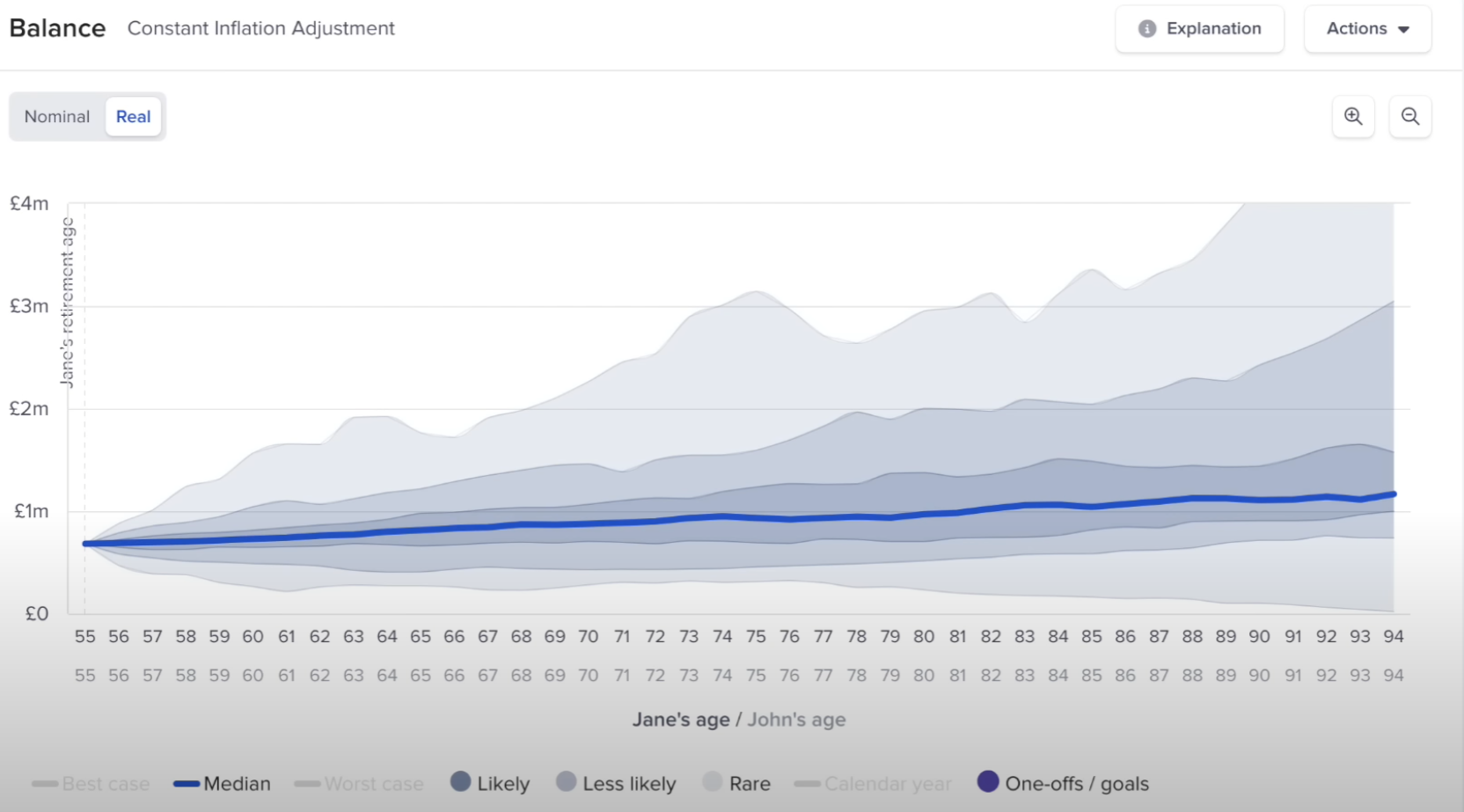Image resolution: width=1464 pixels, height=812 pixels.
Task: Open the Actions dropdown menu
Action: click(x=1368, y=29)
